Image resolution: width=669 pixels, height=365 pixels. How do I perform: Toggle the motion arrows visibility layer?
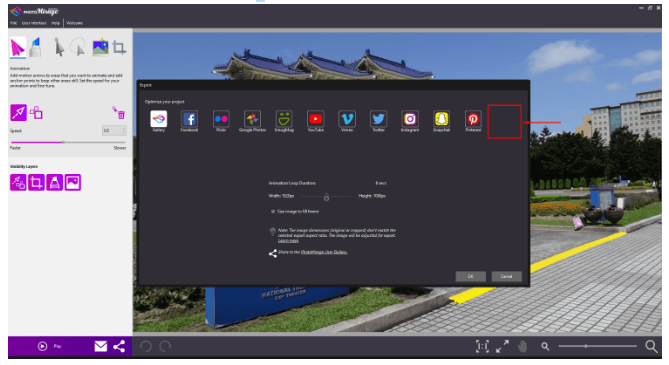[x=18, y=182]
